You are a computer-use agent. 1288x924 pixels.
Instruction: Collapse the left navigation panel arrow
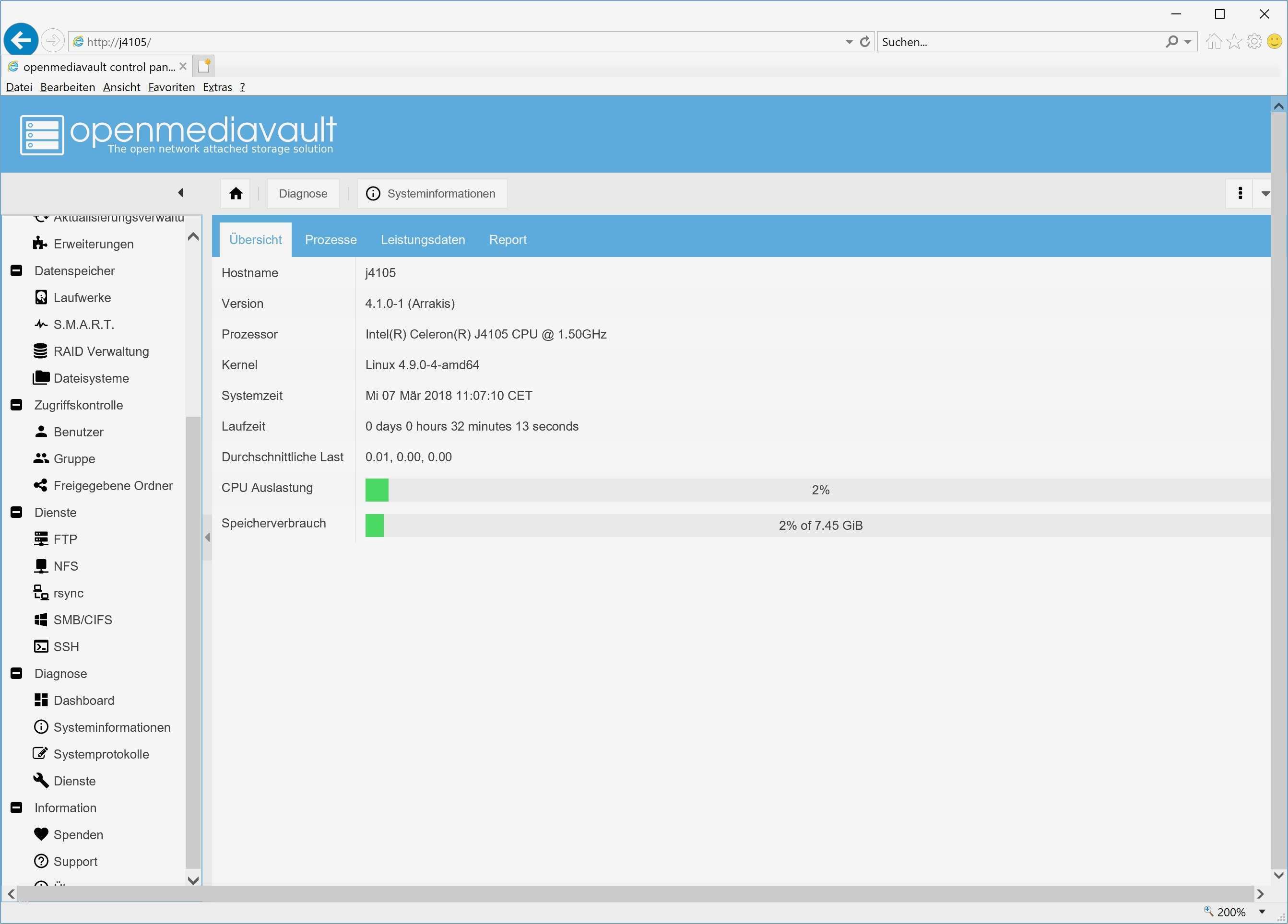pos(180,193)
